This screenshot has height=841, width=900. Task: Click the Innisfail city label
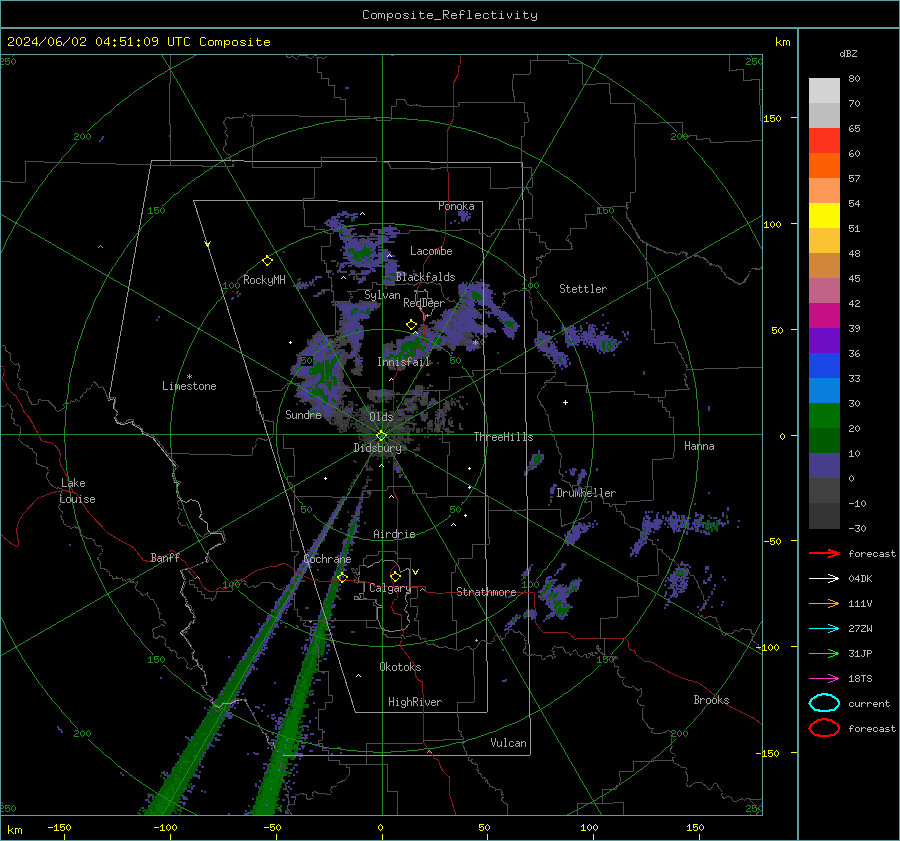pos(403,362)
